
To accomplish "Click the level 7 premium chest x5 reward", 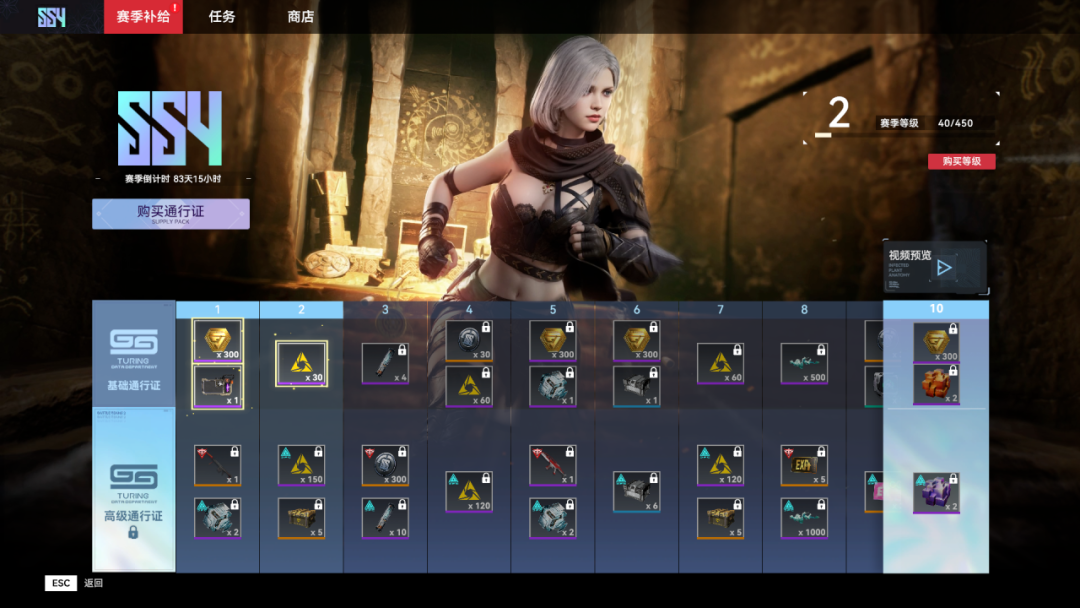I will click(x=720, y=518).
